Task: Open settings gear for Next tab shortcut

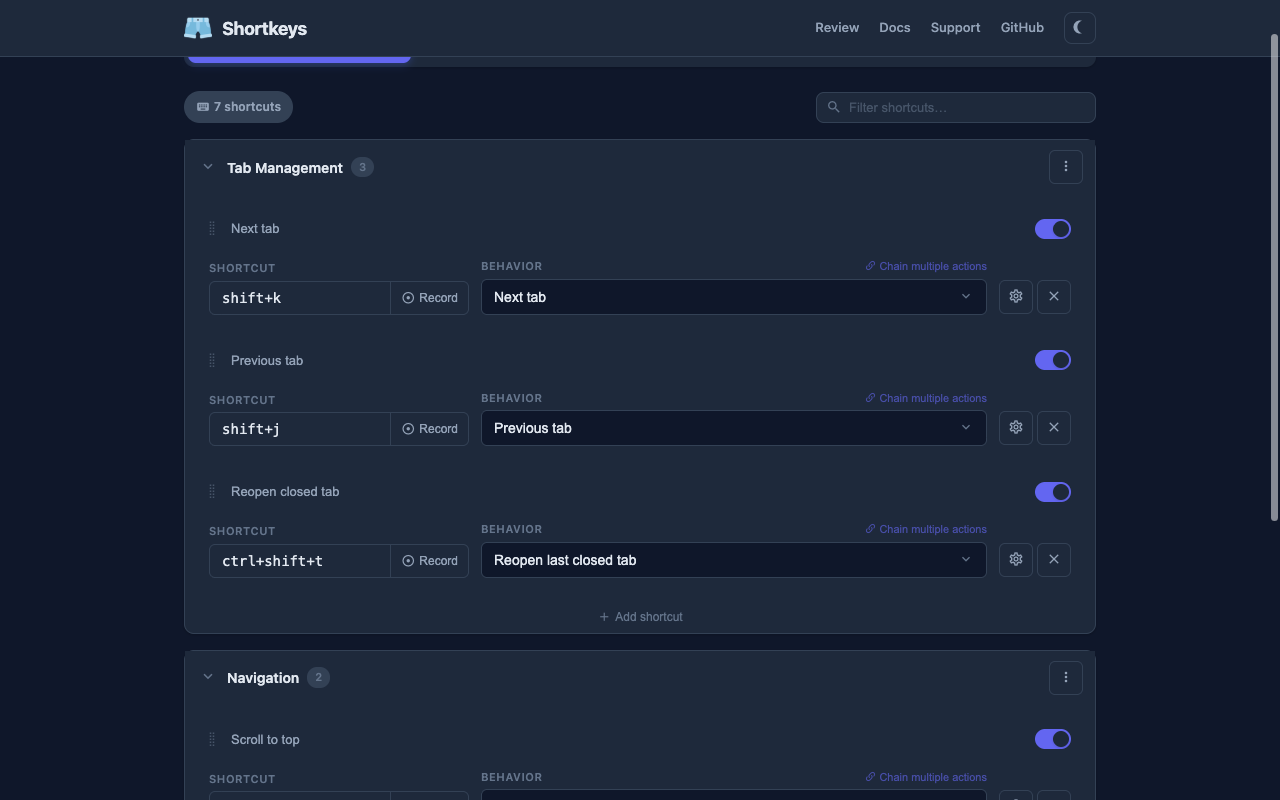Action: (x=1015, y=297)
